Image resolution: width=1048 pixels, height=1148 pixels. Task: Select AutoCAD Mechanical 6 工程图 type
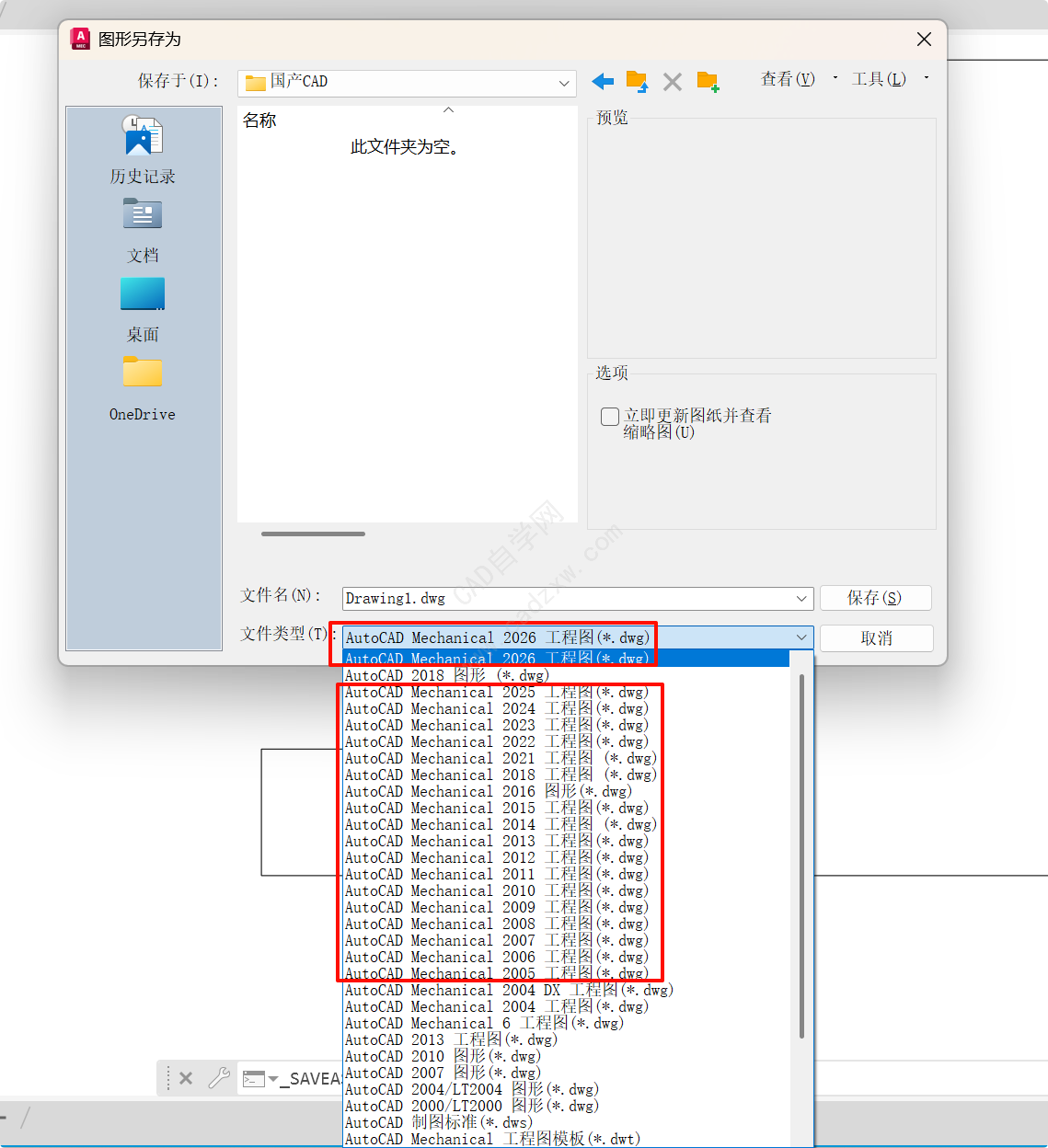pos(566,1023)
